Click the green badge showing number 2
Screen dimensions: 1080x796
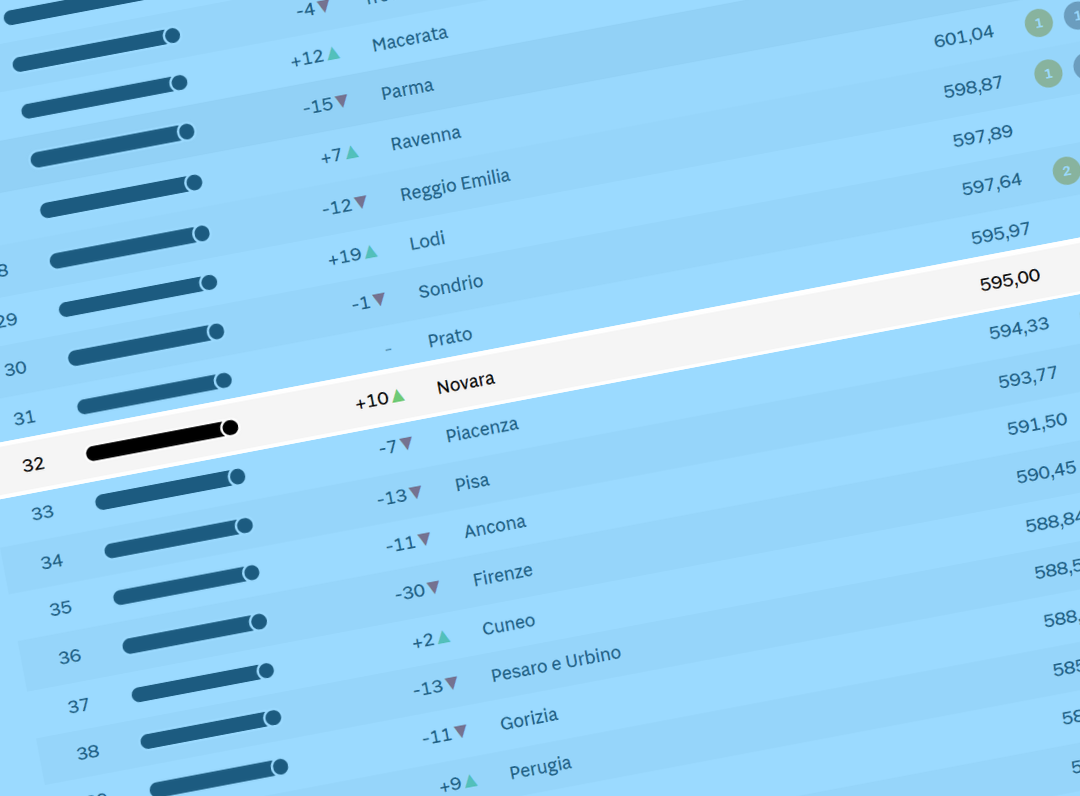(x=1066, y=171)
